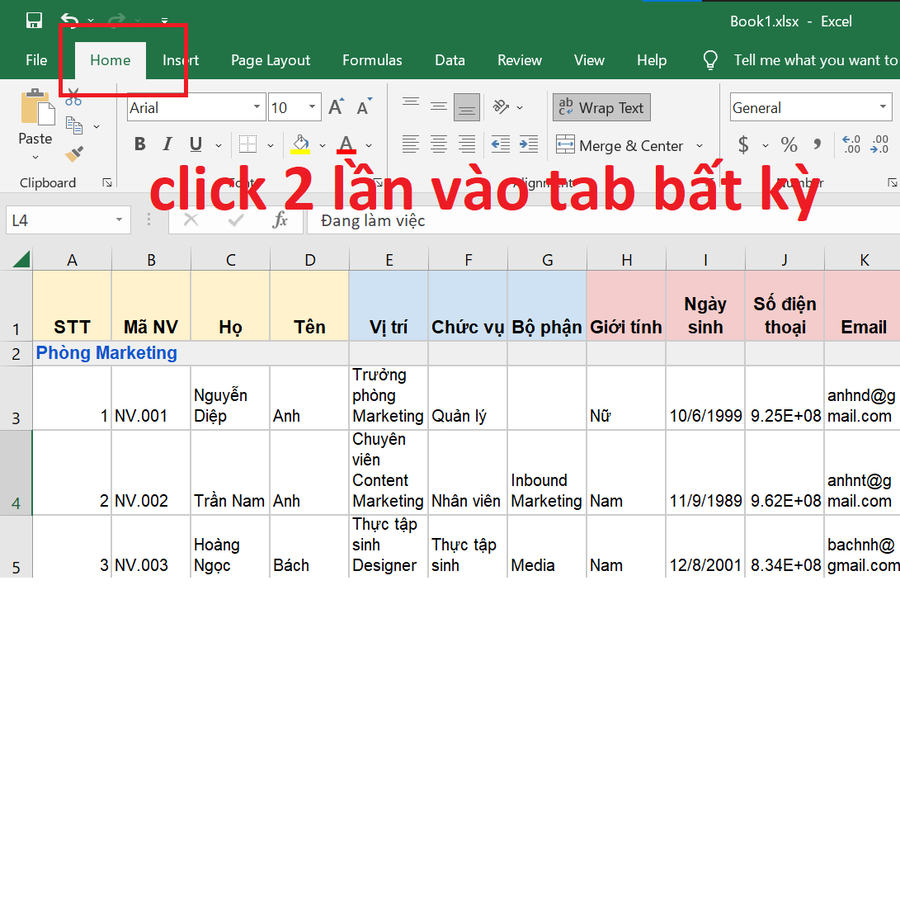Click the Increase Decimal icon

pos(852,145)
